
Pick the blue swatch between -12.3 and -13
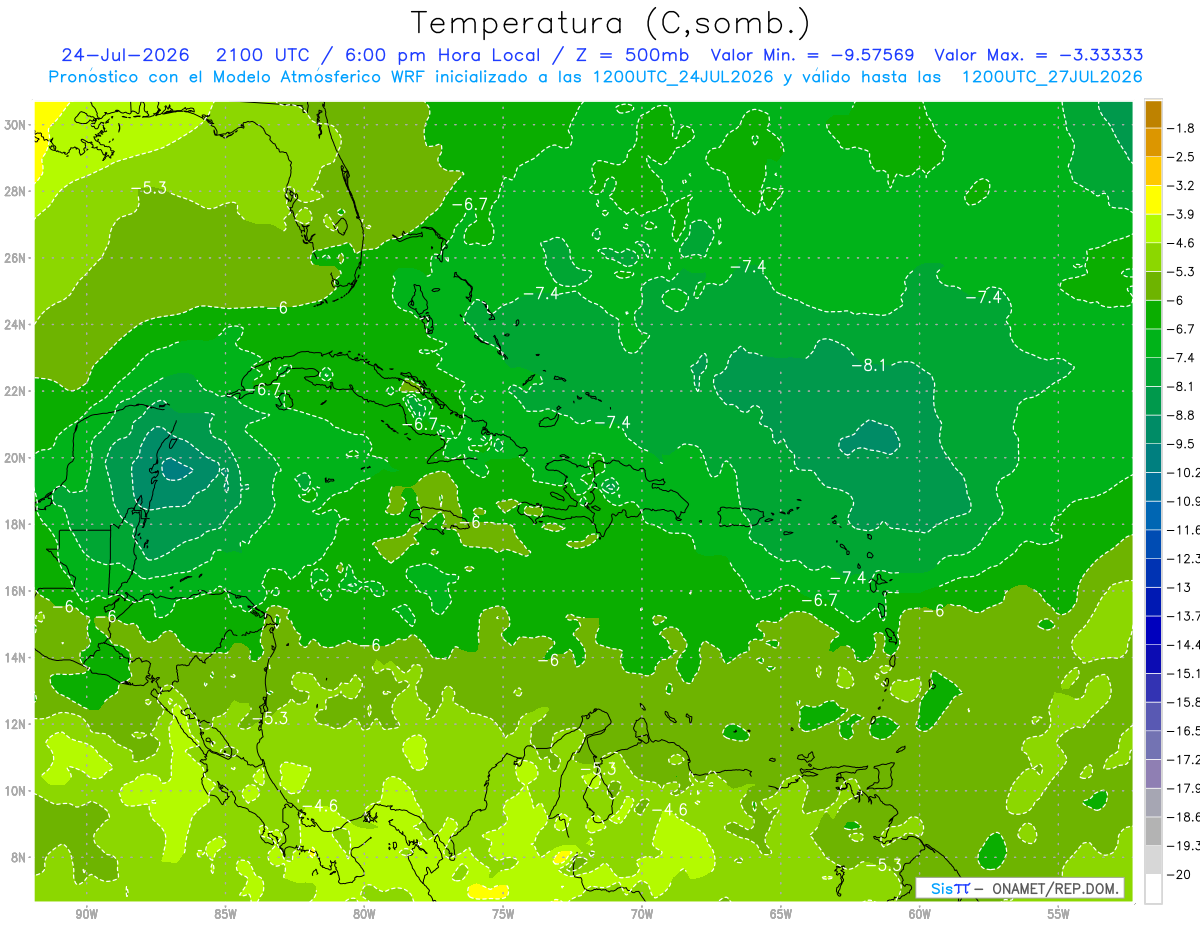tap(1153, 572)
